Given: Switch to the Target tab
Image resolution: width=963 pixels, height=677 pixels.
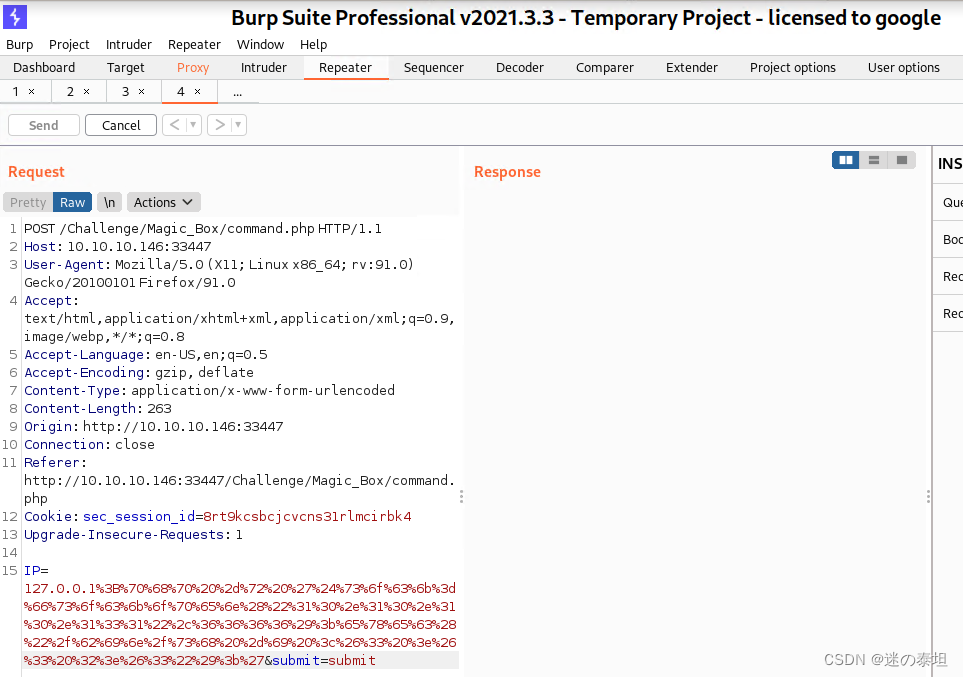Looking at the screenshot, I should tap(125, 68).
